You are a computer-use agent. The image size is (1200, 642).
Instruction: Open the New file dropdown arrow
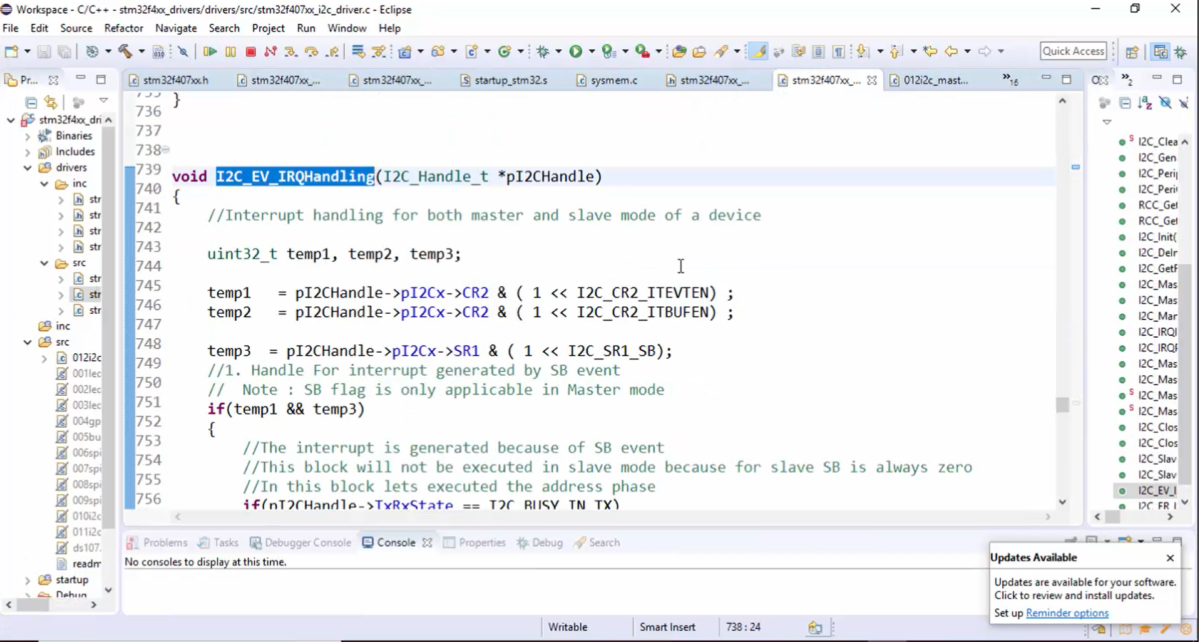click(x=27, y=51)
